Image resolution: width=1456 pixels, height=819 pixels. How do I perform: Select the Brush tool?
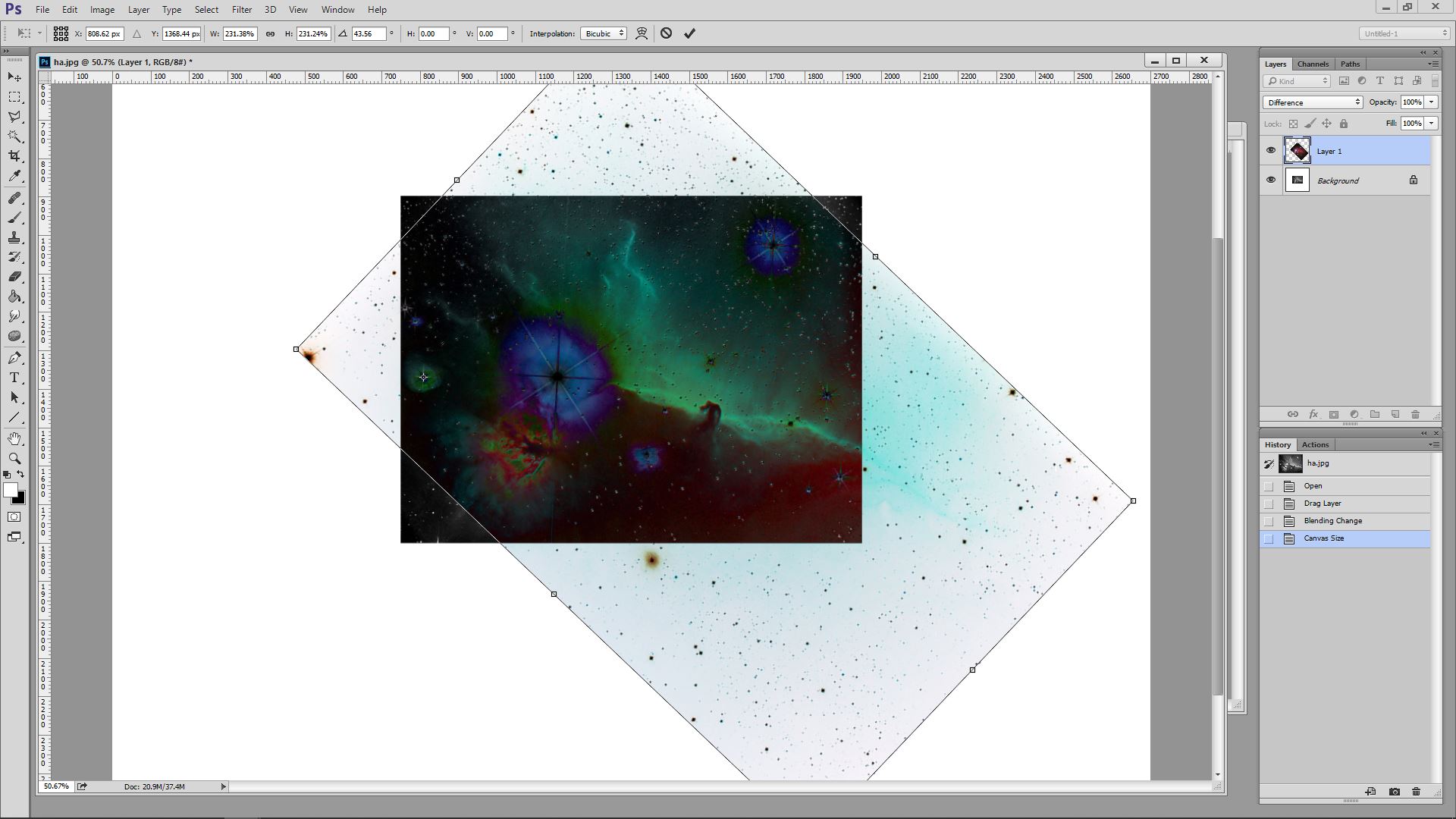[14, 218]
